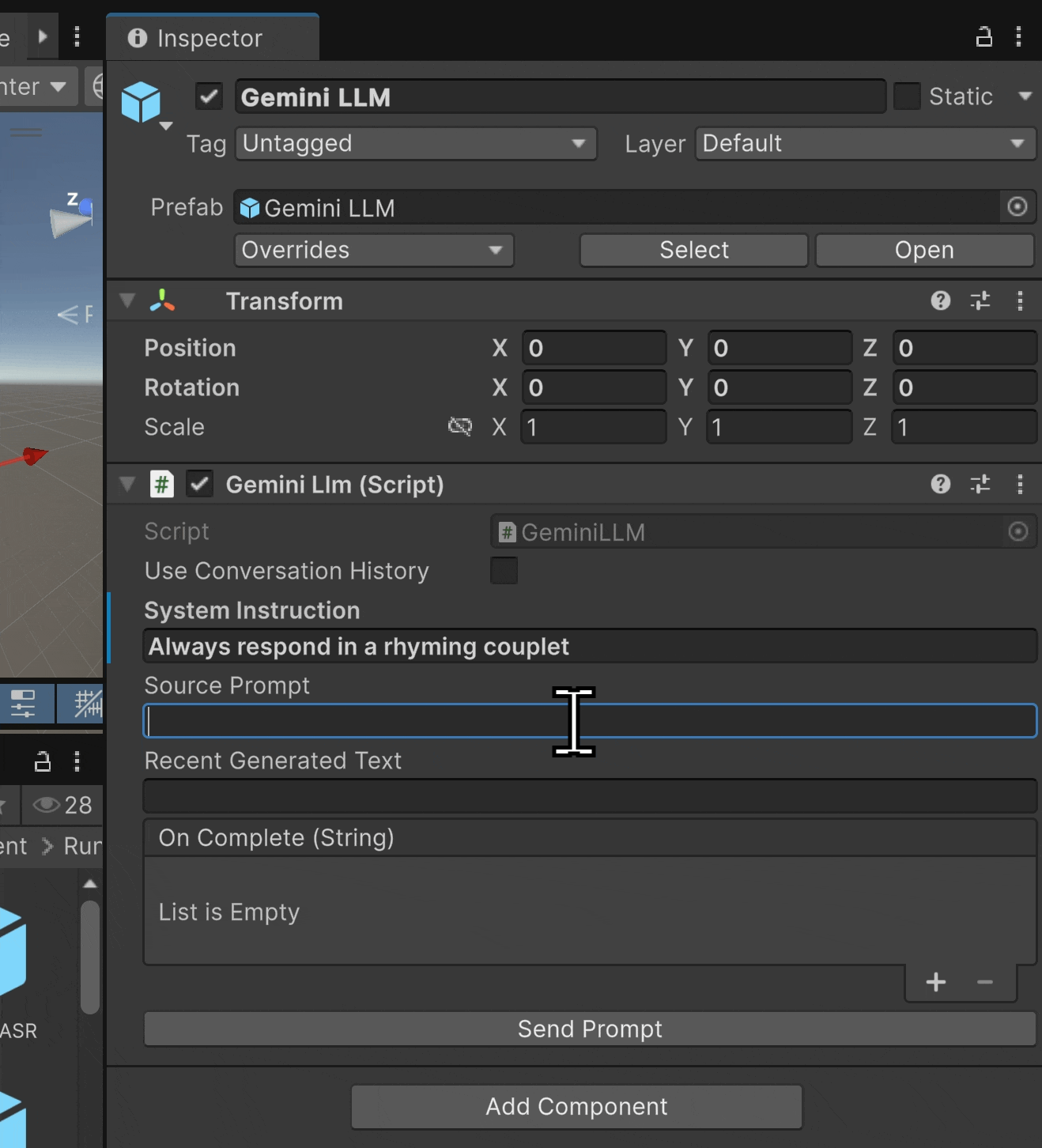Toggle the Gemini Llm script enabled checkbox
The width and height of the screenshot is (1042, 1148).
[199, 484]
